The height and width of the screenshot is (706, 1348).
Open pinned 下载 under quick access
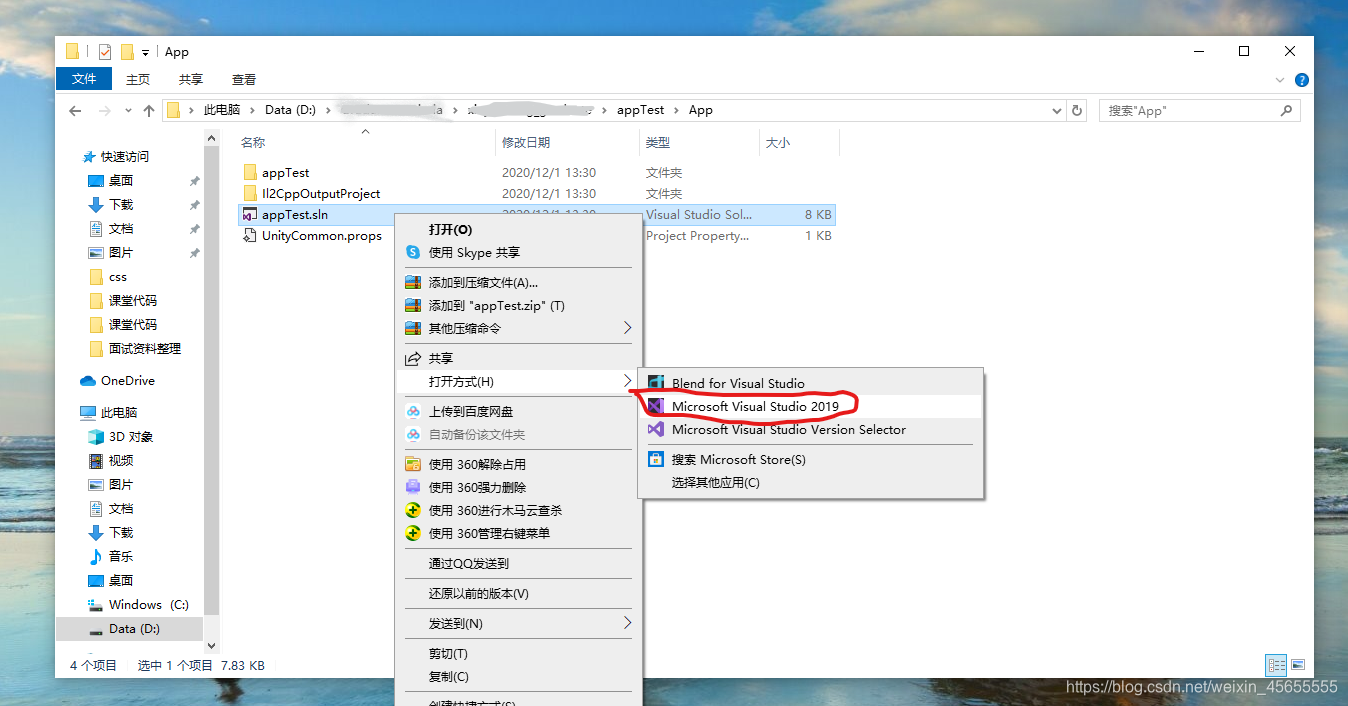click(121, 204)
